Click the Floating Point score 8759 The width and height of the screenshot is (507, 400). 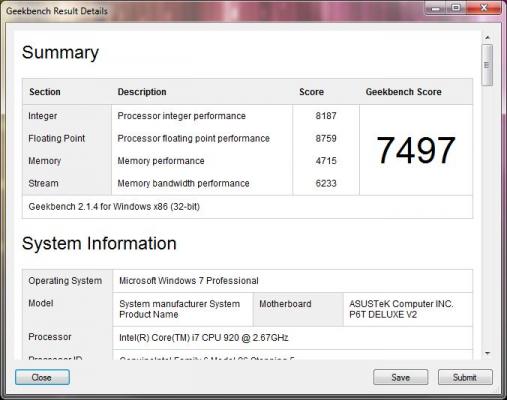326,138
